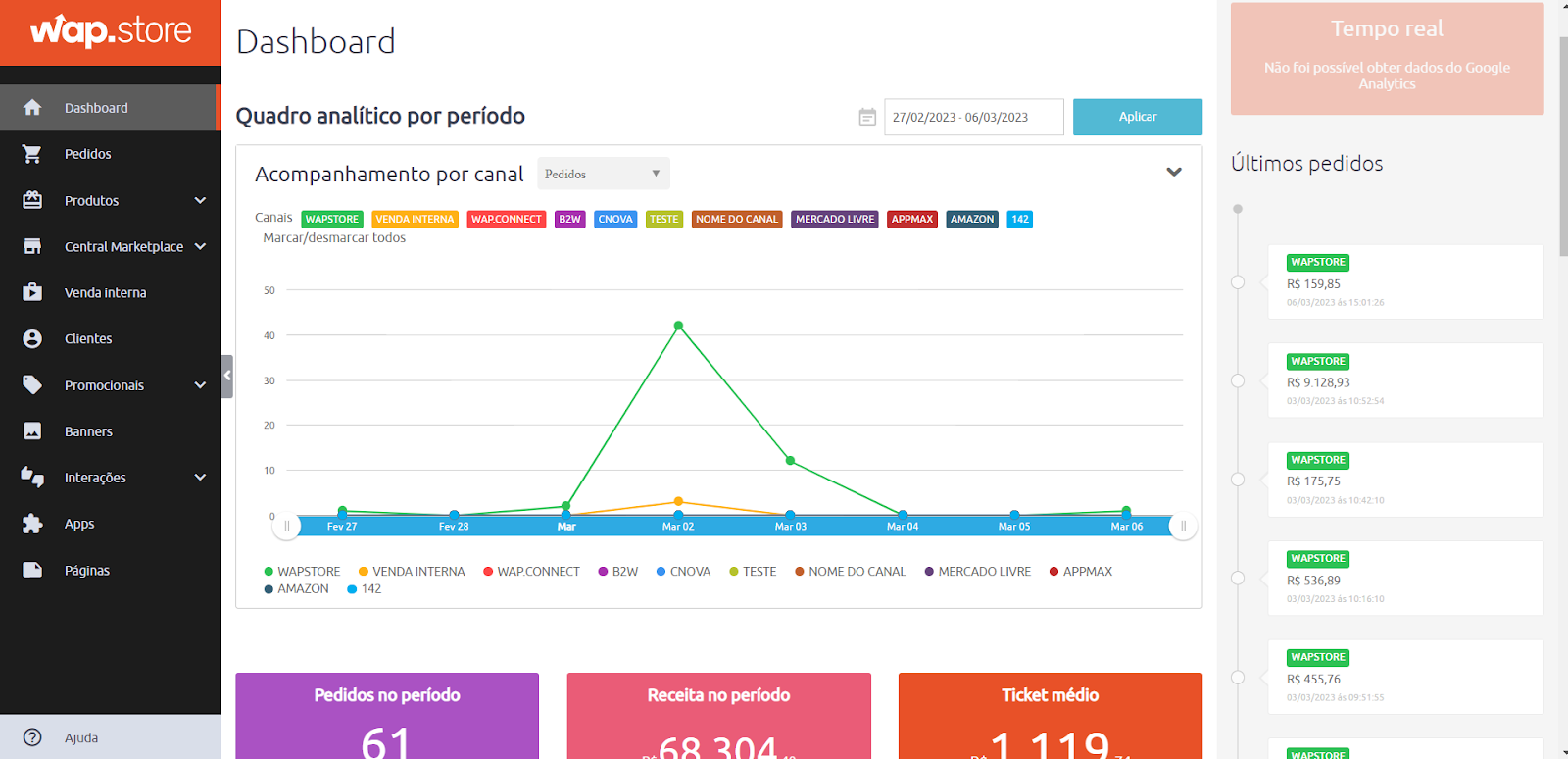This screenshot has height=759, width=1568.
Task: Open the Ajuda help link
Action: click(x=111, y=737)
